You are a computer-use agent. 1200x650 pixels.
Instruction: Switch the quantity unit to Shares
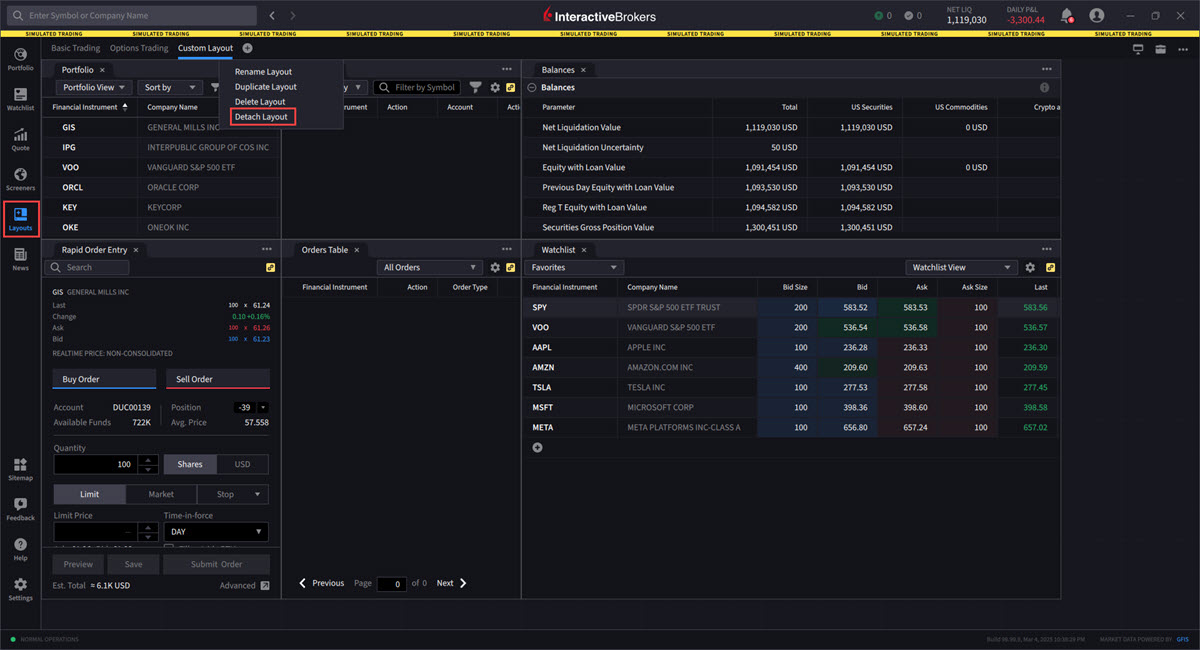pyautogui.click(x=190, y=464)
